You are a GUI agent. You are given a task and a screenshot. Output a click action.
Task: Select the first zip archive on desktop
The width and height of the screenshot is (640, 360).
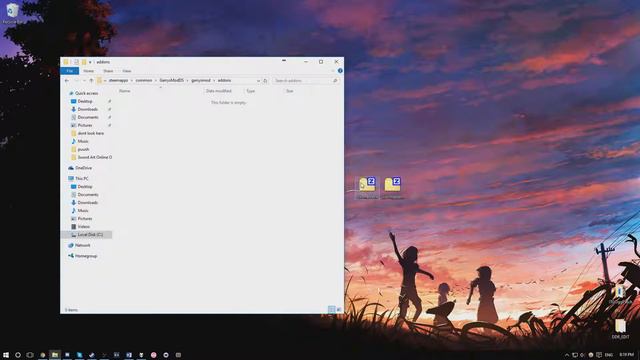367,188
